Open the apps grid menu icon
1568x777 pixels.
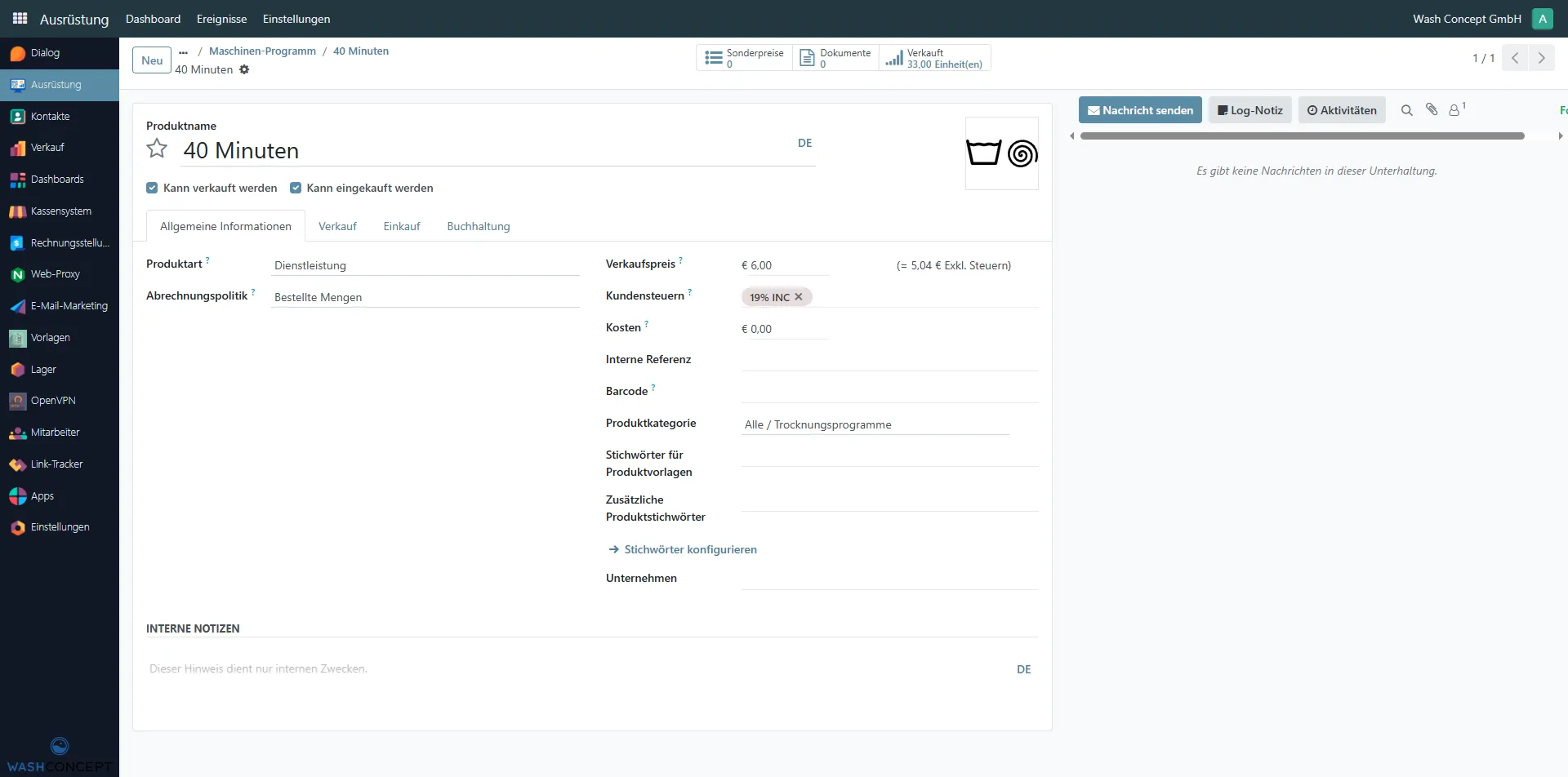(x=20, y=18)
